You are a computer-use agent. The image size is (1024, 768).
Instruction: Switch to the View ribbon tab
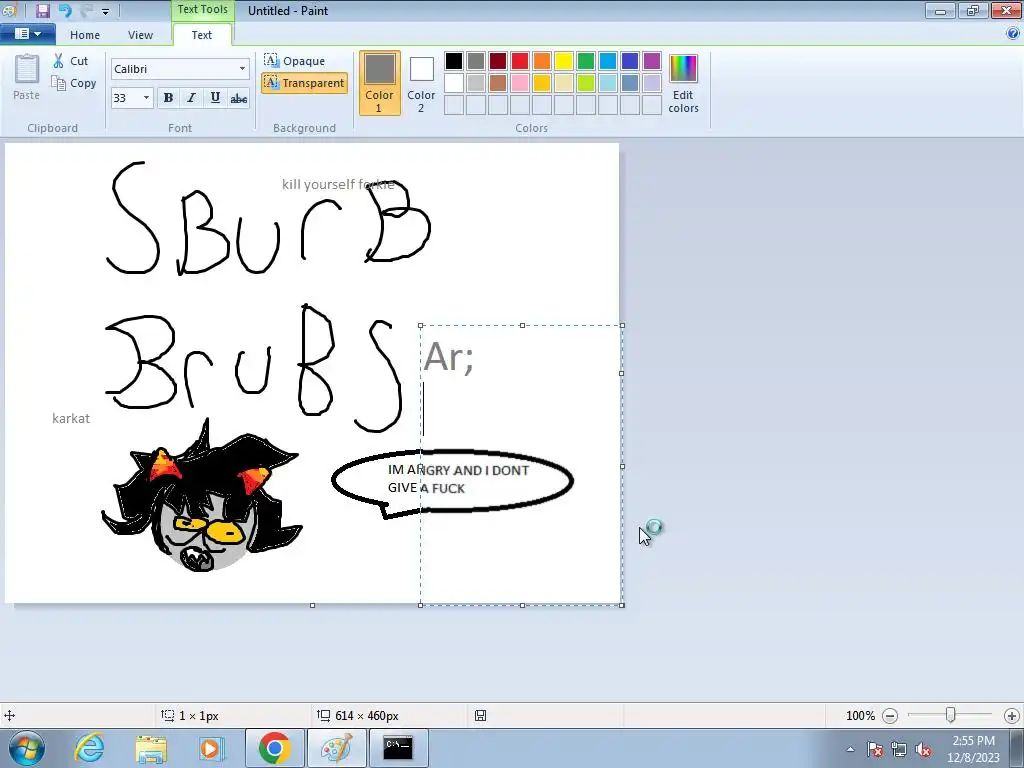click(140, 35)
